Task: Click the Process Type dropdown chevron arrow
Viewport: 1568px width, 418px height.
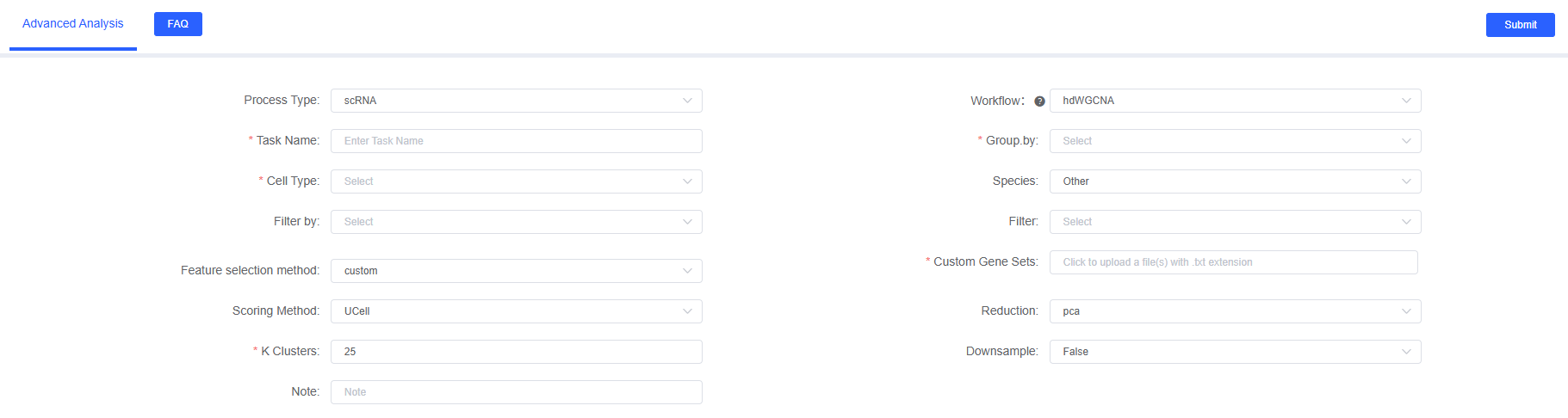Action: click(x=687, y=101)
